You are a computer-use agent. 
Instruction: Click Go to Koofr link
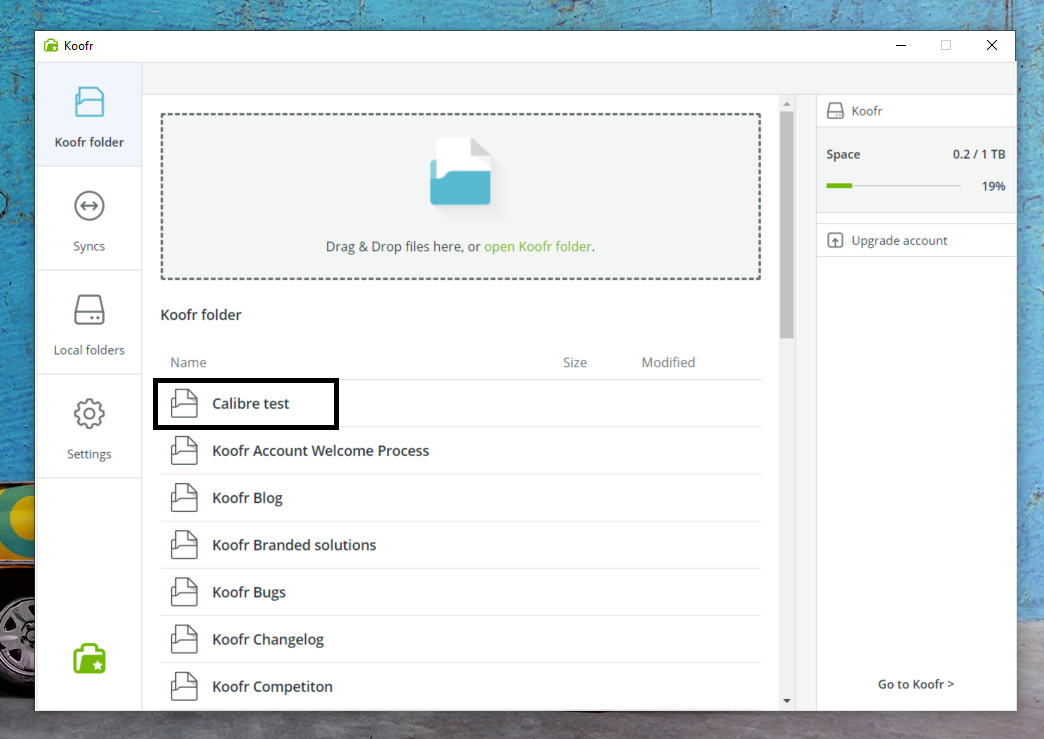click(x=916, y=684)
